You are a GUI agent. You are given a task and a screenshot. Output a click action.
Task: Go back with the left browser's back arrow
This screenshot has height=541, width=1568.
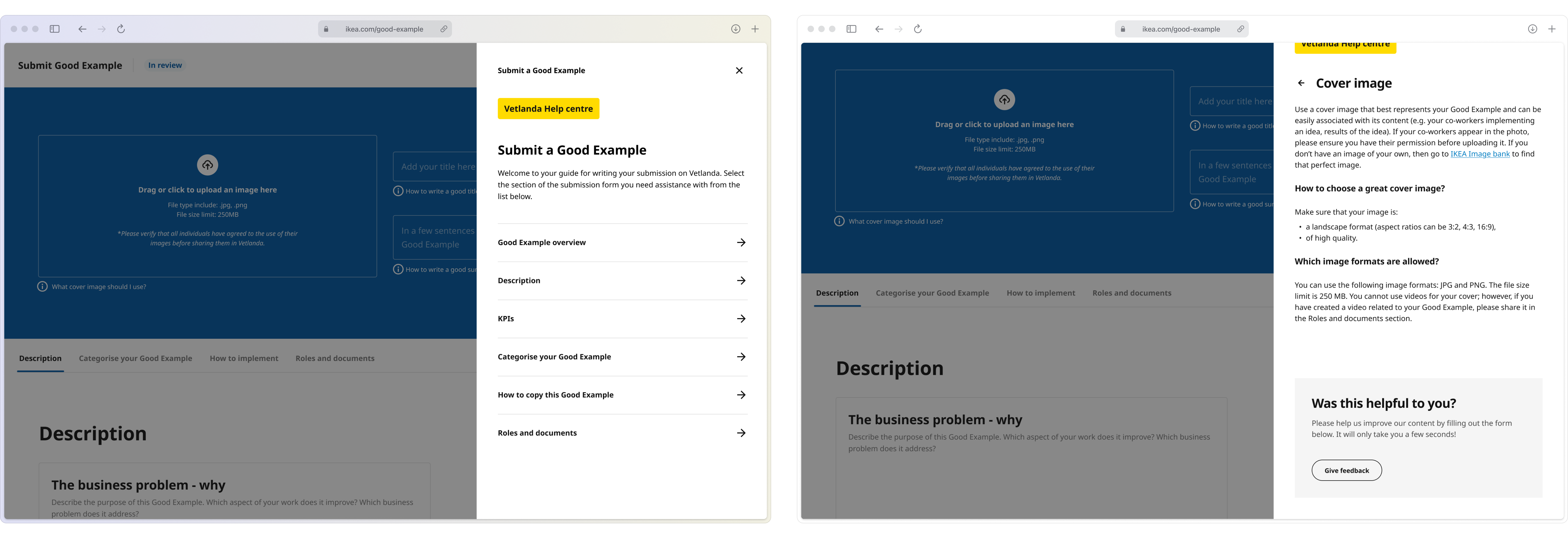82,29
